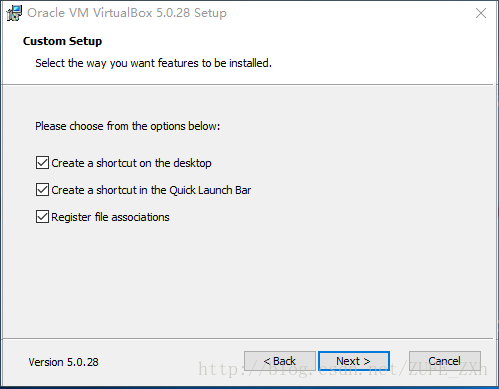Proceed using the 'Next >' button
Image resolution: width=499 pixels, height=389 pixels.
pyautogui.click(x=354, y=361)
